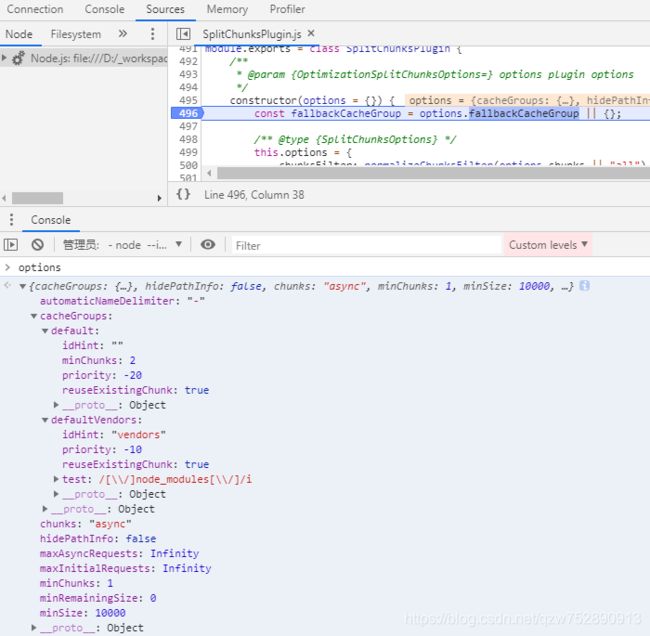Viewport: 650px width, 636px height.
Task: Click minChunks: 2 in default group
Action: pyautogui.click(x=99, y=360)
